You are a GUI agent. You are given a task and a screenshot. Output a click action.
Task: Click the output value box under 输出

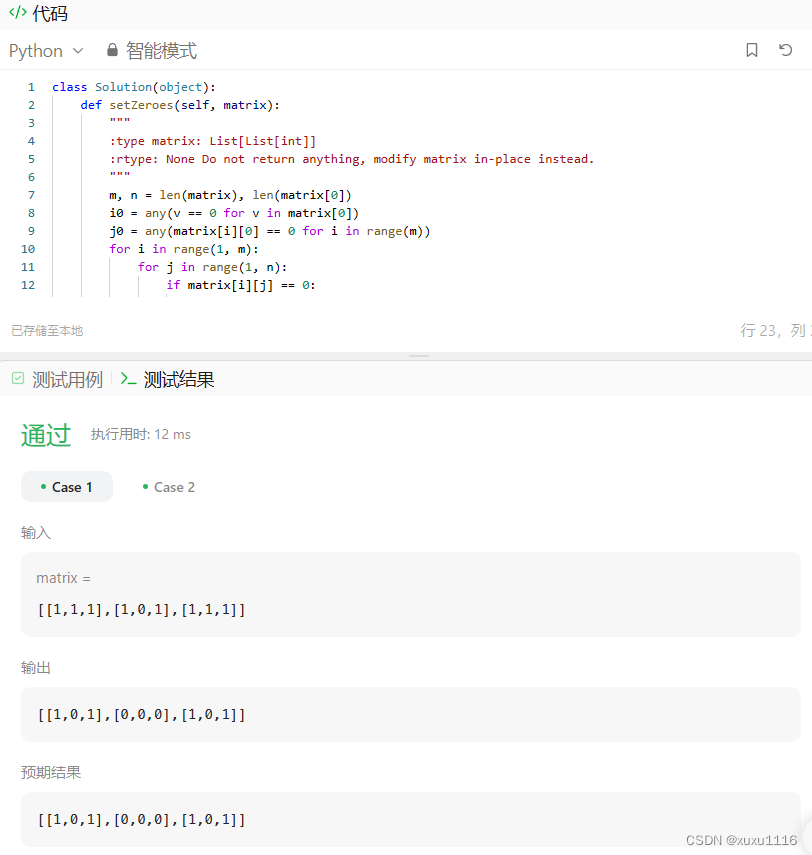[x=411, y=714]
